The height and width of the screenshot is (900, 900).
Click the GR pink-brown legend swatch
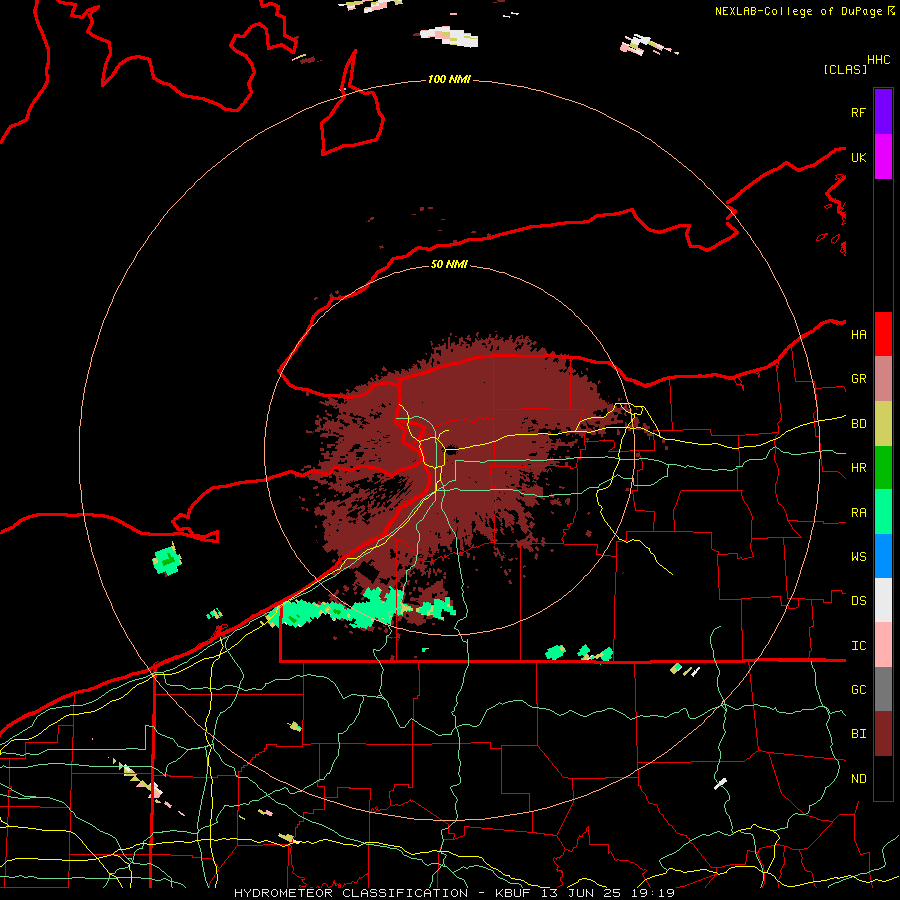pyautogui.click(x=883, y=379)
